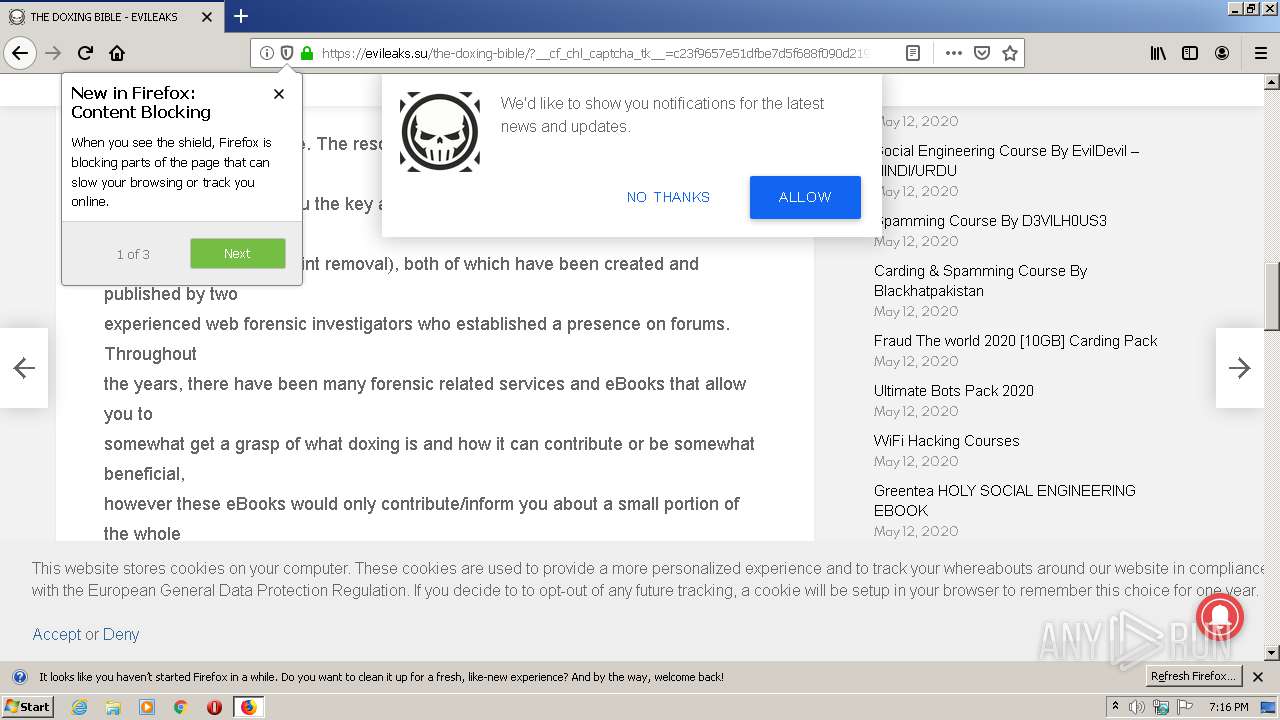Accept cookies link

pyautogui.click(x=56, y=634)
